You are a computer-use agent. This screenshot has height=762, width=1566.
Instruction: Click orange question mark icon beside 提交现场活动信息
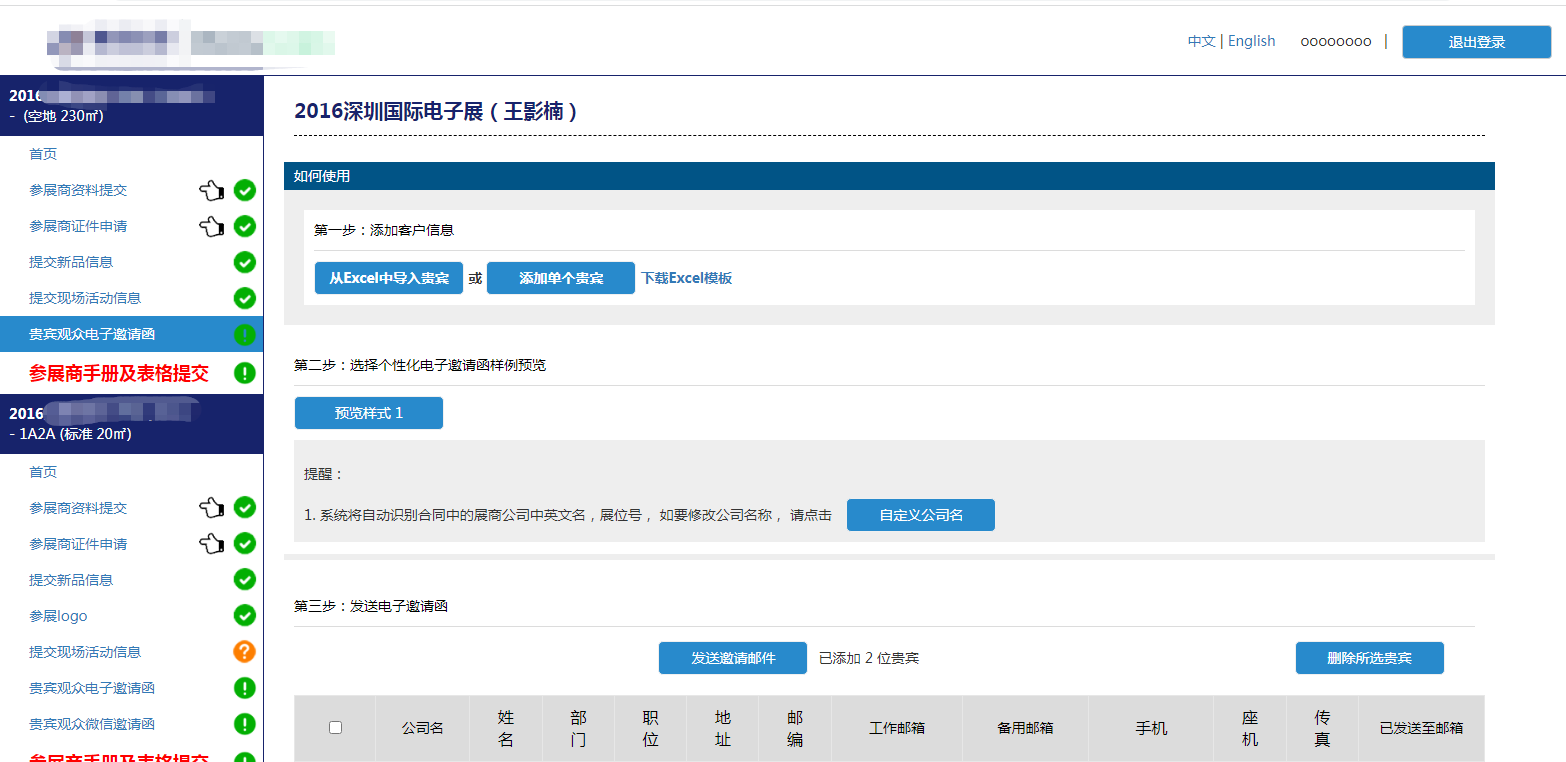coord(245,652)
